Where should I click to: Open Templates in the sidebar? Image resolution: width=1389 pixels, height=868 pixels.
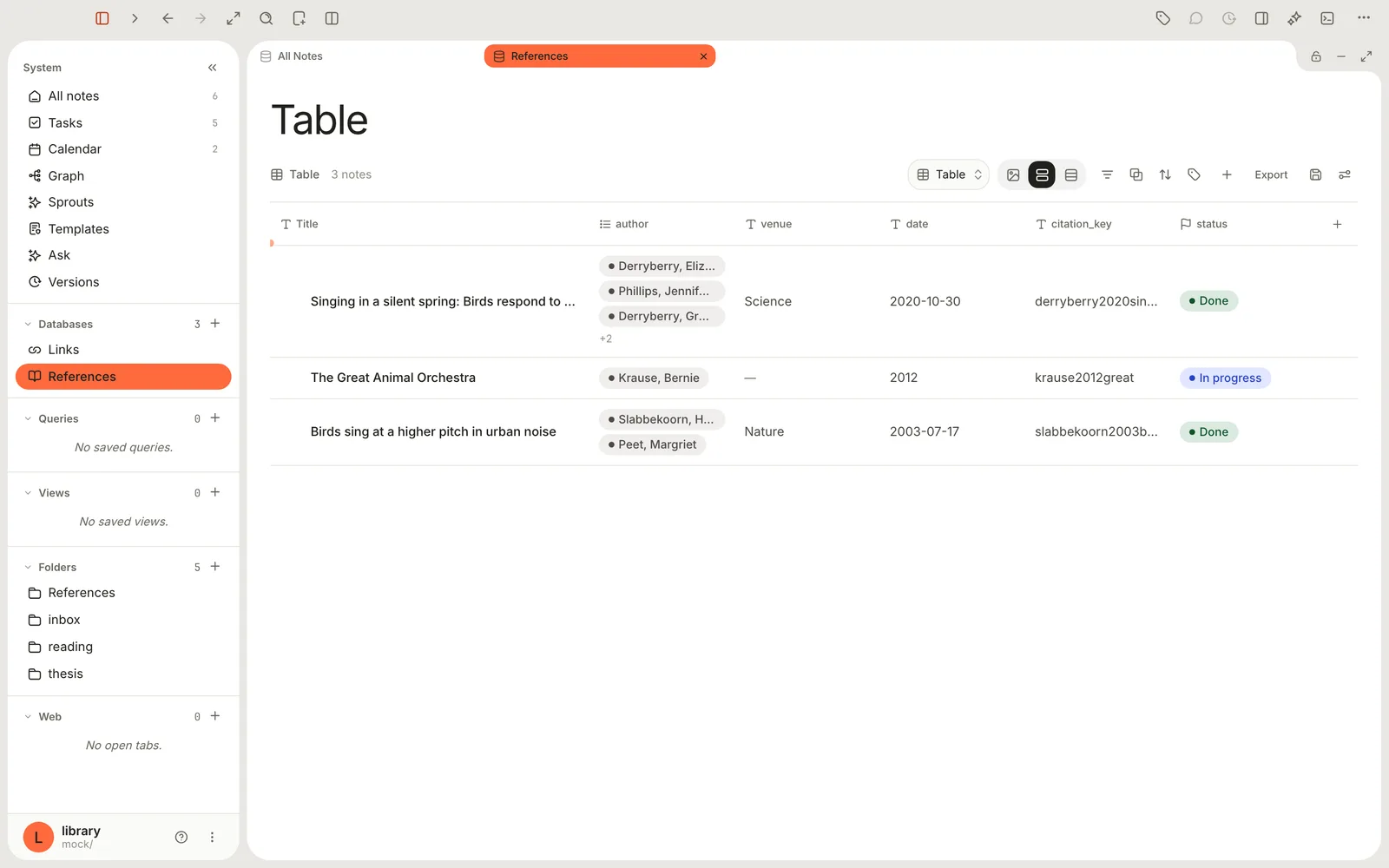click(x=123, y=229)
